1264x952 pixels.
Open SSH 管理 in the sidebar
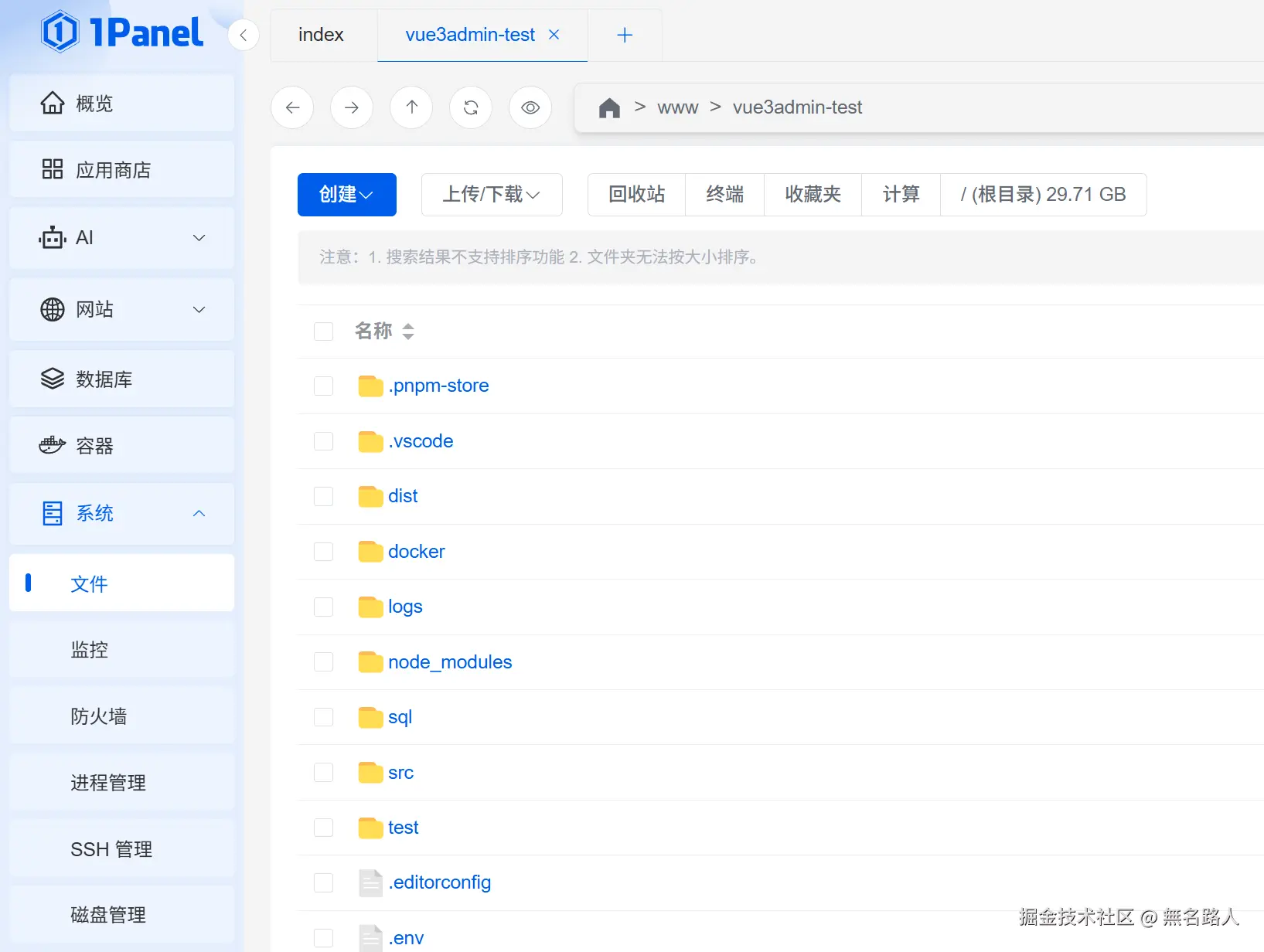[122, 849]
